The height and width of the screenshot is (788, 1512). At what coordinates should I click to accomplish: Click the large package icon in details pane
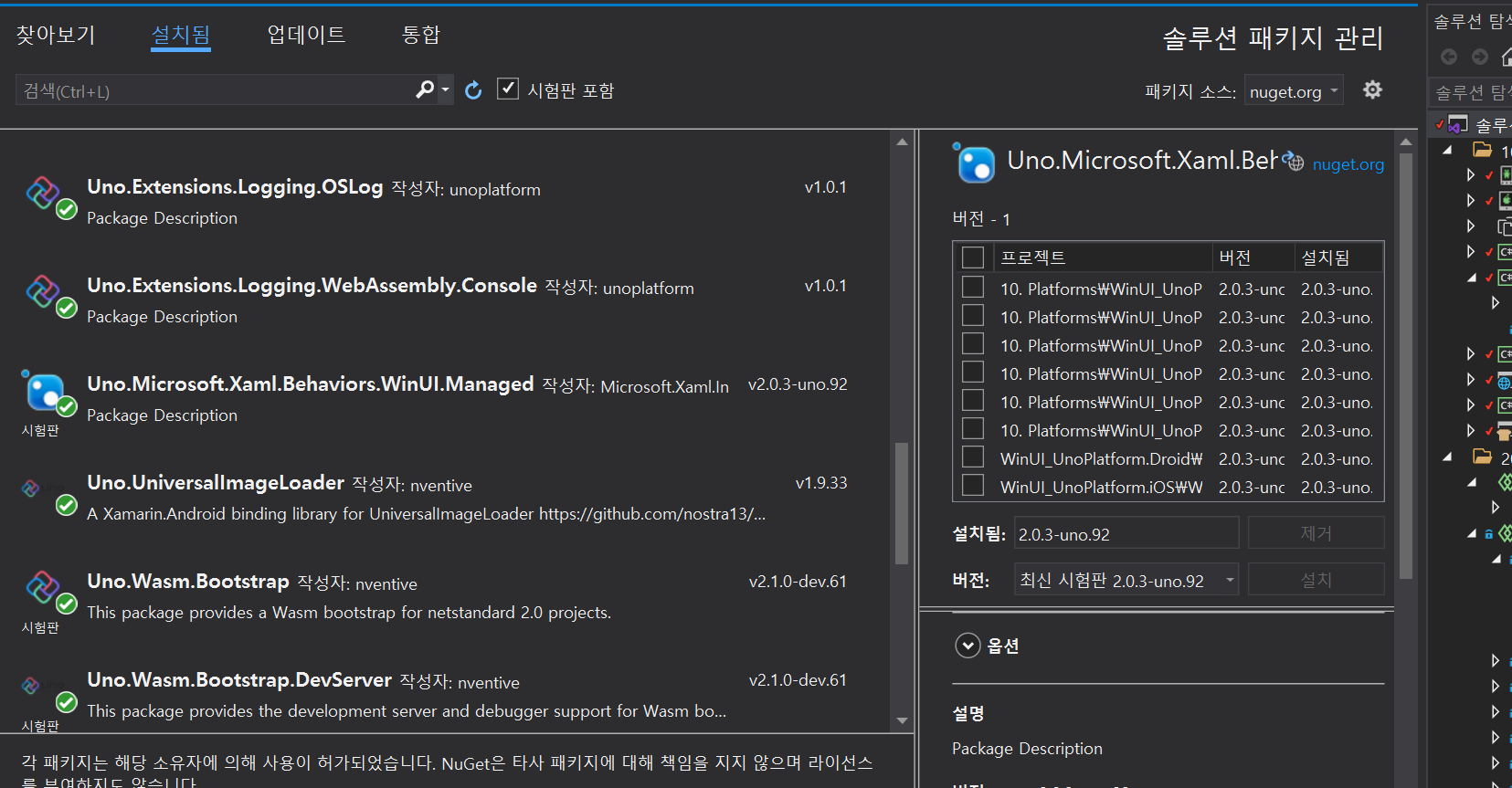(974, 163)
